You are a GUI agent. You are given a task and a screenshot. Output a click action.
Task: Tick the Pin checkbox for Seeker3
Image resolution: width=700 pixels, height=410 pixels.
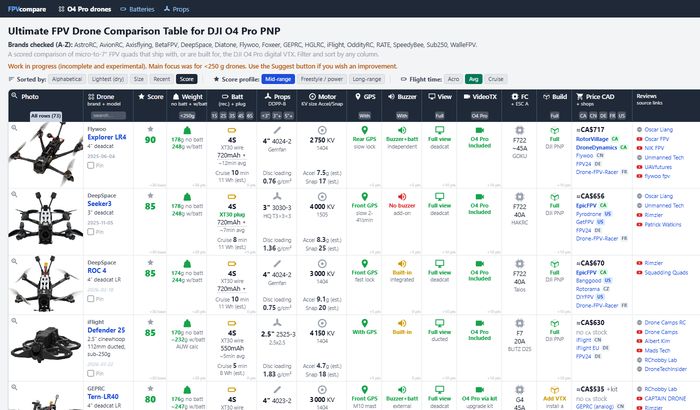pos(91,232)
